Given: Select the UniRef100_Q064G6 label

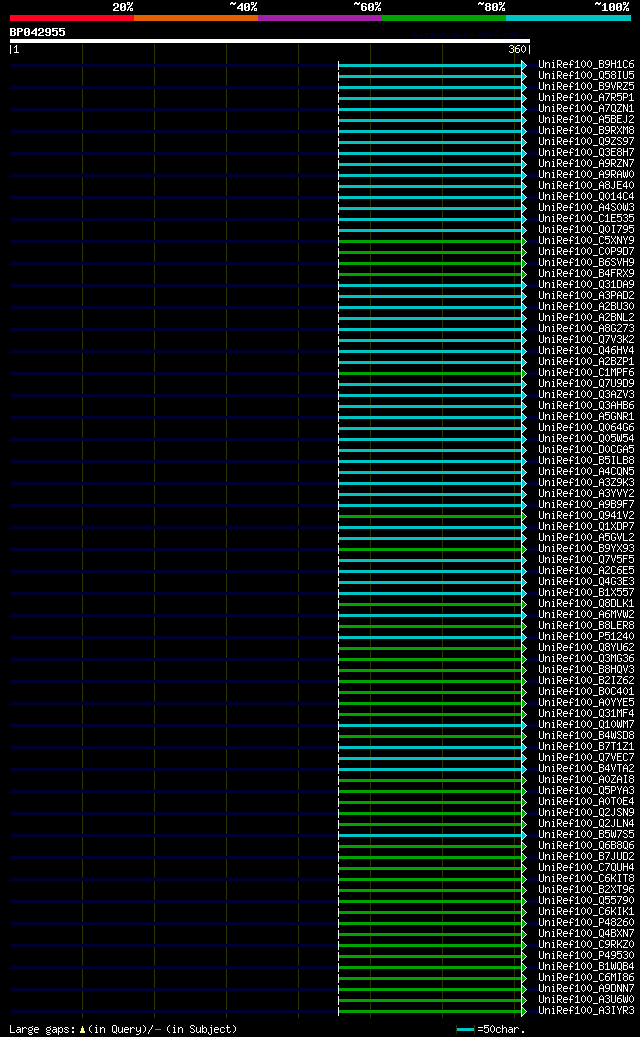Looking at the screenshot, I should (586, 428).
